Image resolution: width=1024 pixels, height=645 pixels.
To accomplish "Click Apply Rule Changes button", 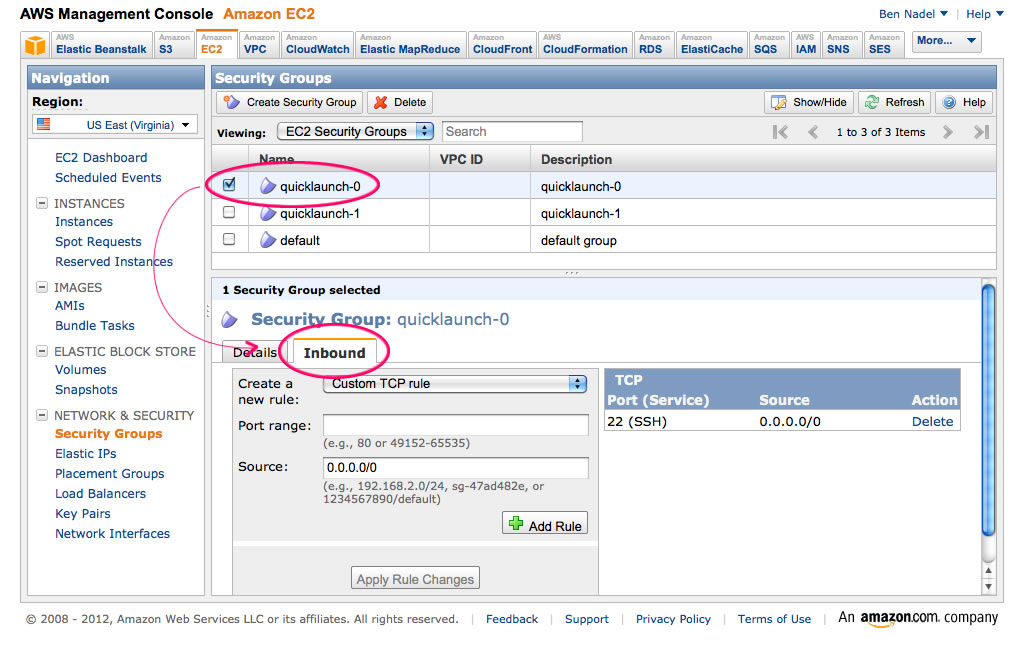I will (415, 578).
